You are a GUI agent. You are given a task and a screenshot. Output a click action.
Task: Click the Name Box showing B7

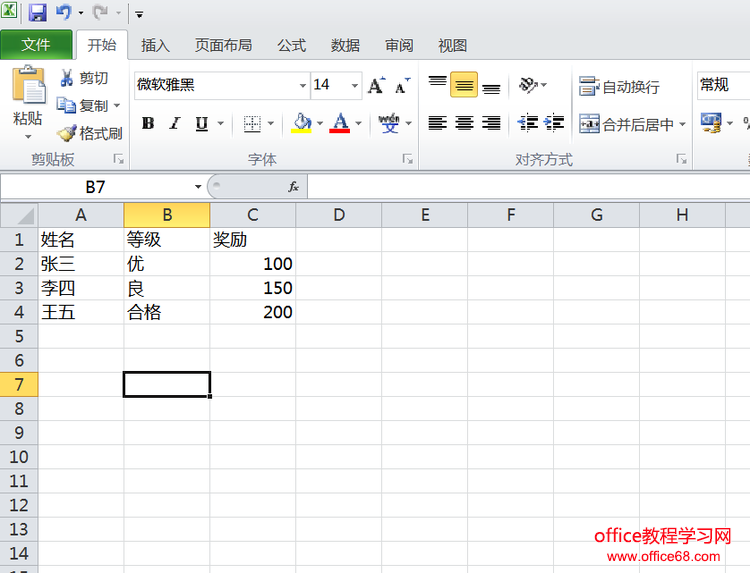96,187
